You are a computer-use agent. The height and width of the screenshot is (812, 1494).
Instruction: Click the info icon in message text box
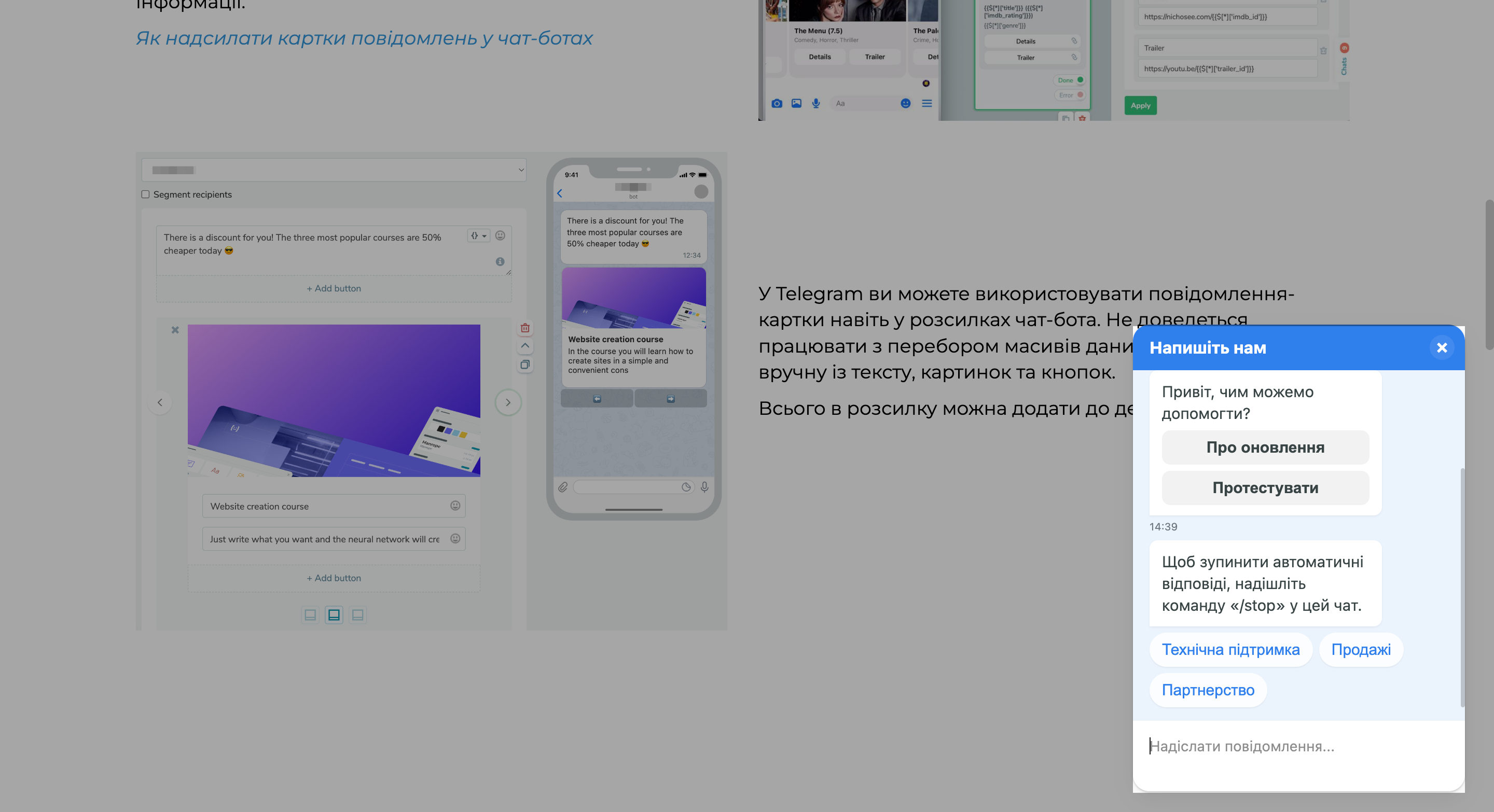pyautogui.click(x=500, y=262)
